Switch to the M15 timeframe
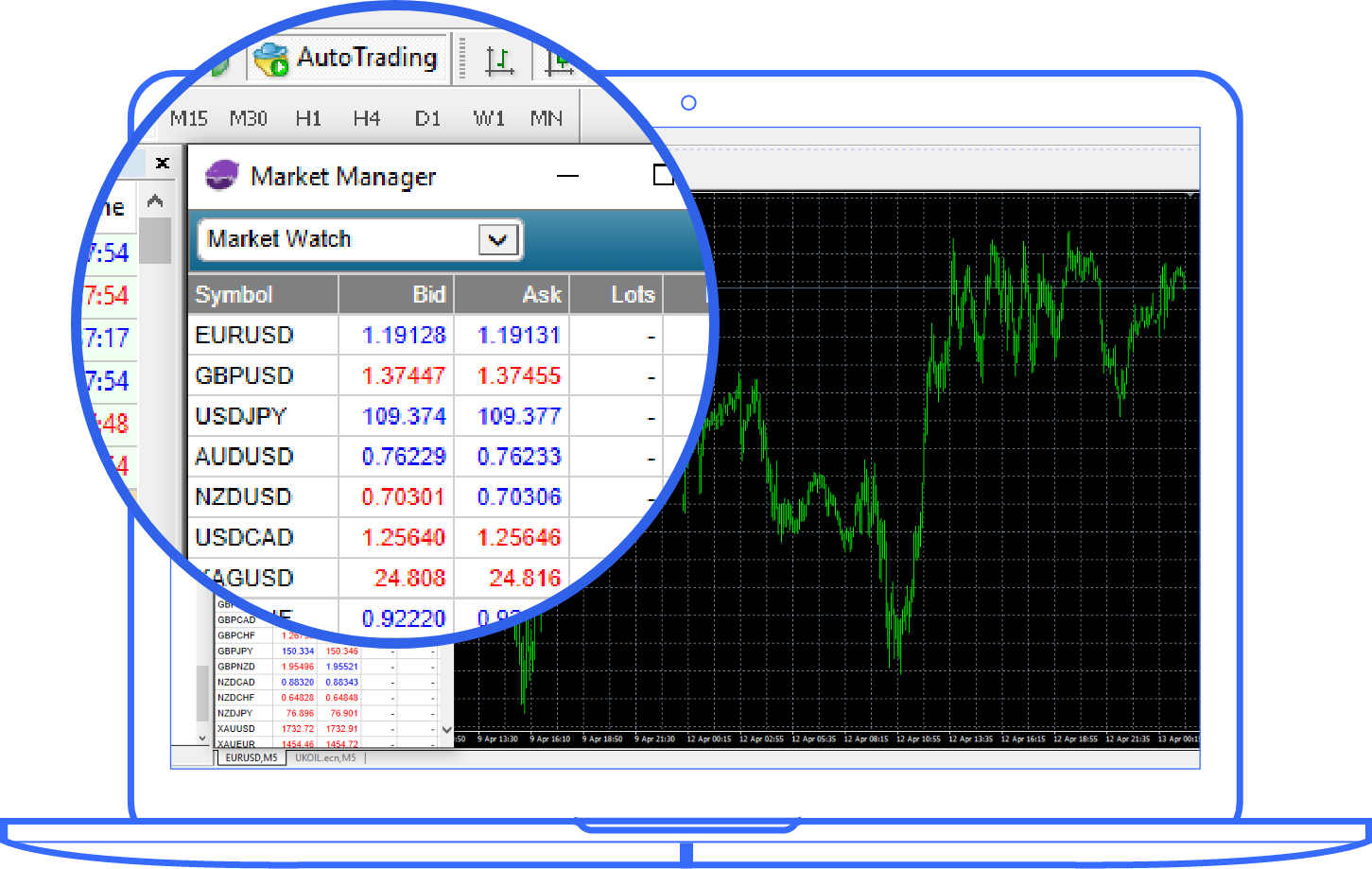Viewport: 1372px width, 869px height. tap(189, 118)
